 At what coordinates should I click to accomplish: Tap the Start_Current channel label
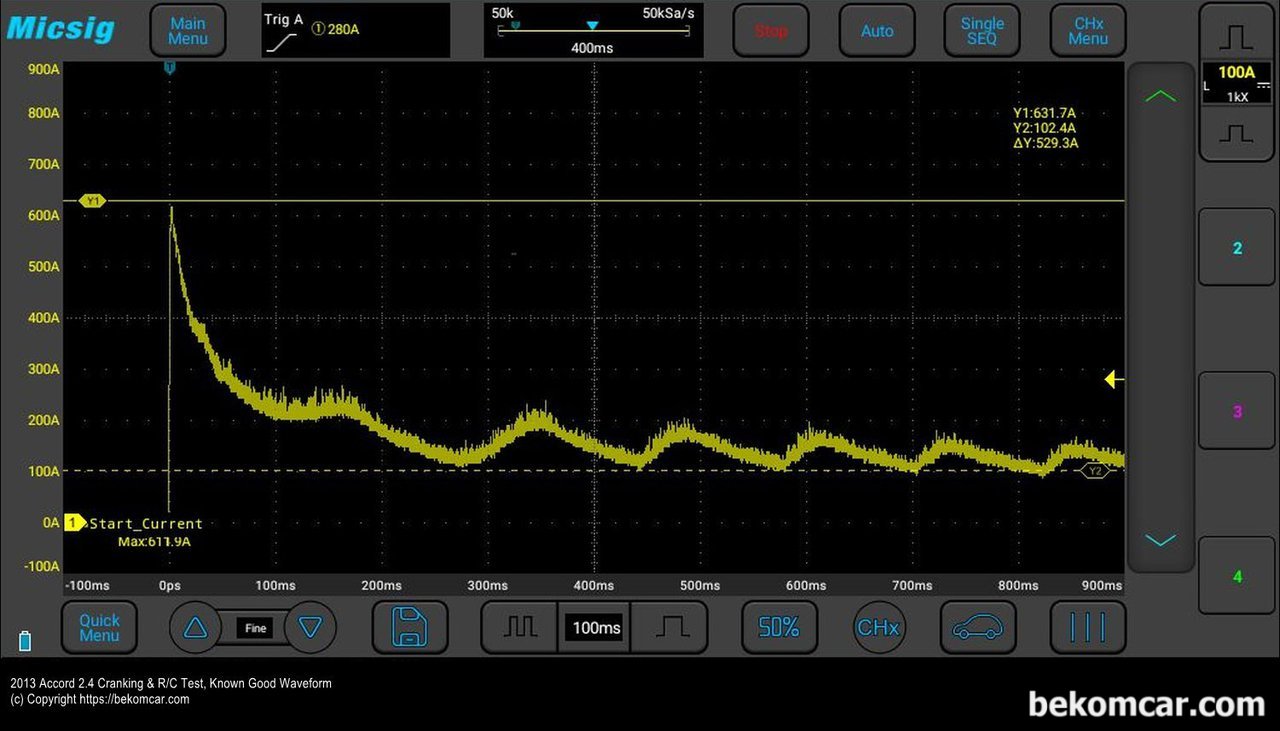(x=146, y=523)
